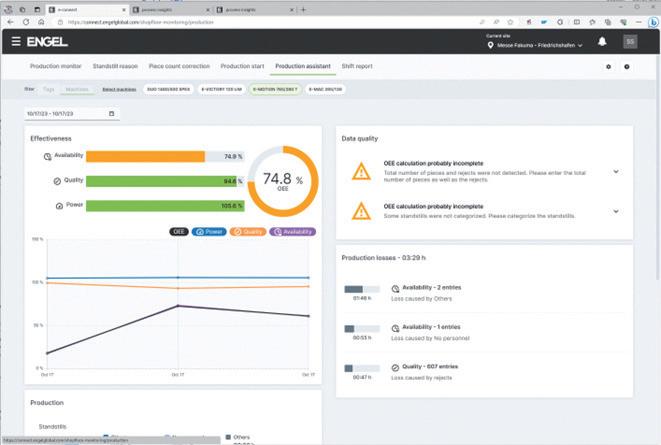The height and width of the screenshot is (445, 661).
Task: Switch to the Shift report tab
Action: coord(357,66)
